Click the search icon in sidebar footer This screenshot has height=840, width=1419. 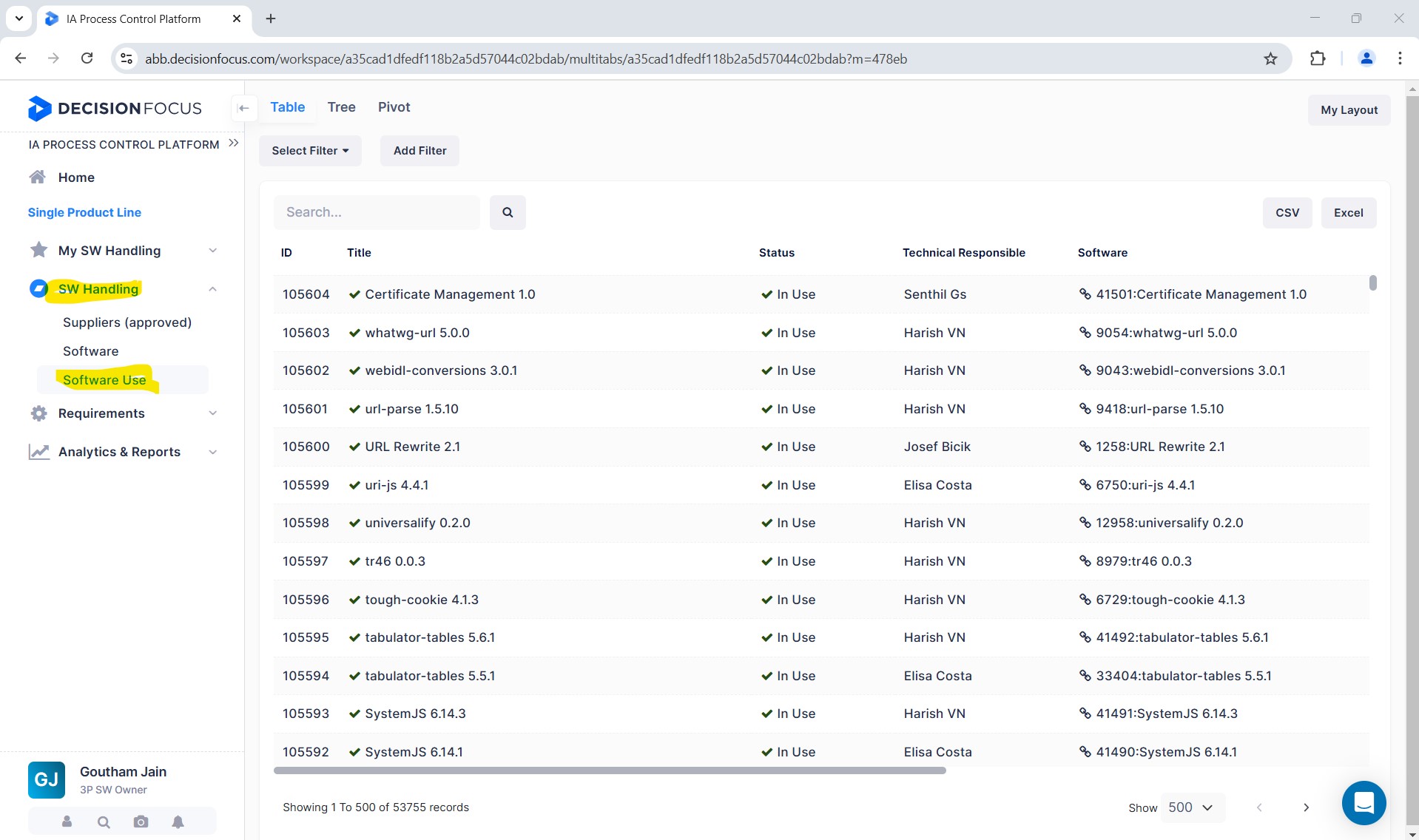[x=104, y=822]
